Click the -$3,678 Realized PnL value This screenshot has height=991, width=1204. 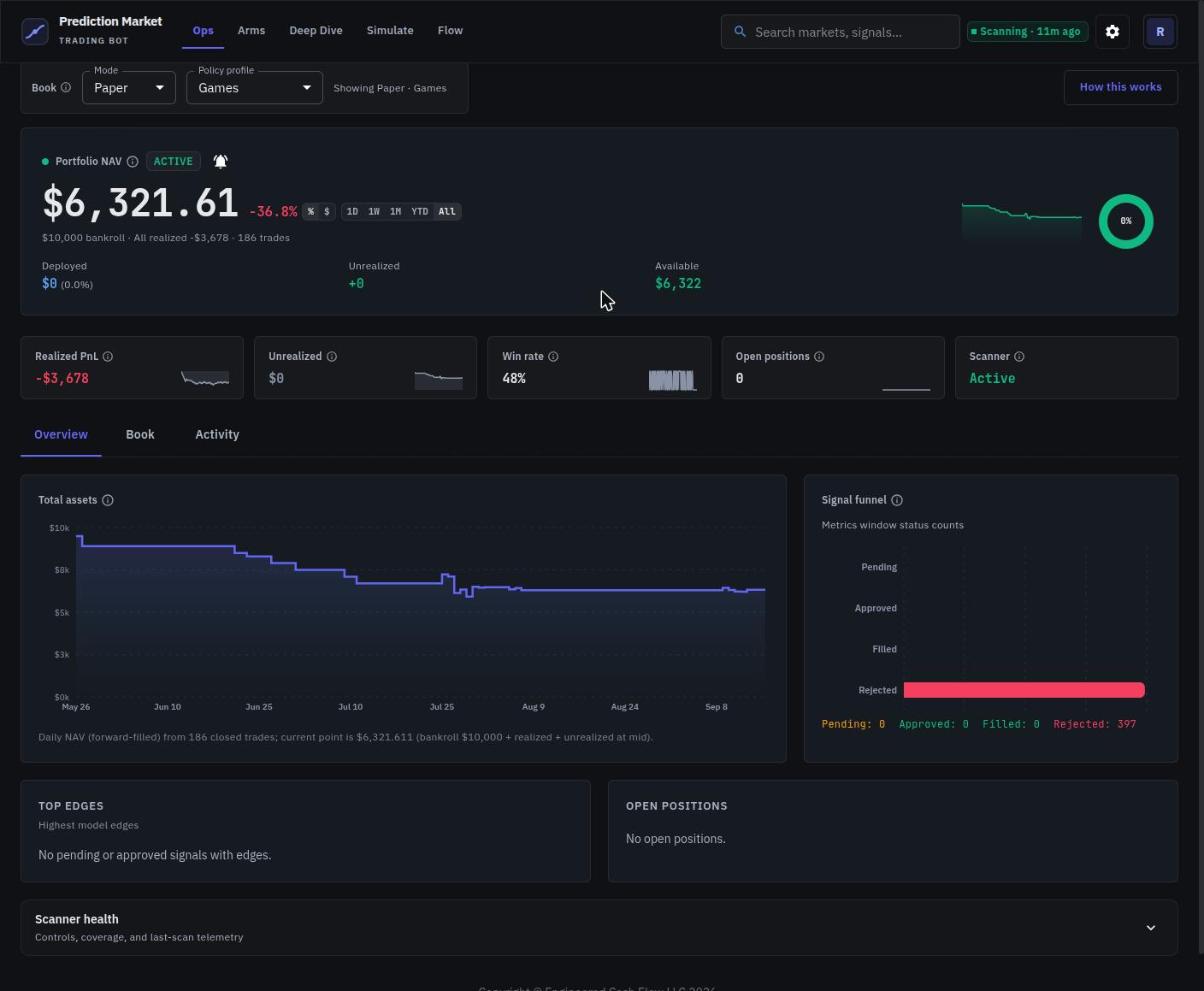click(x=62, y=378)
